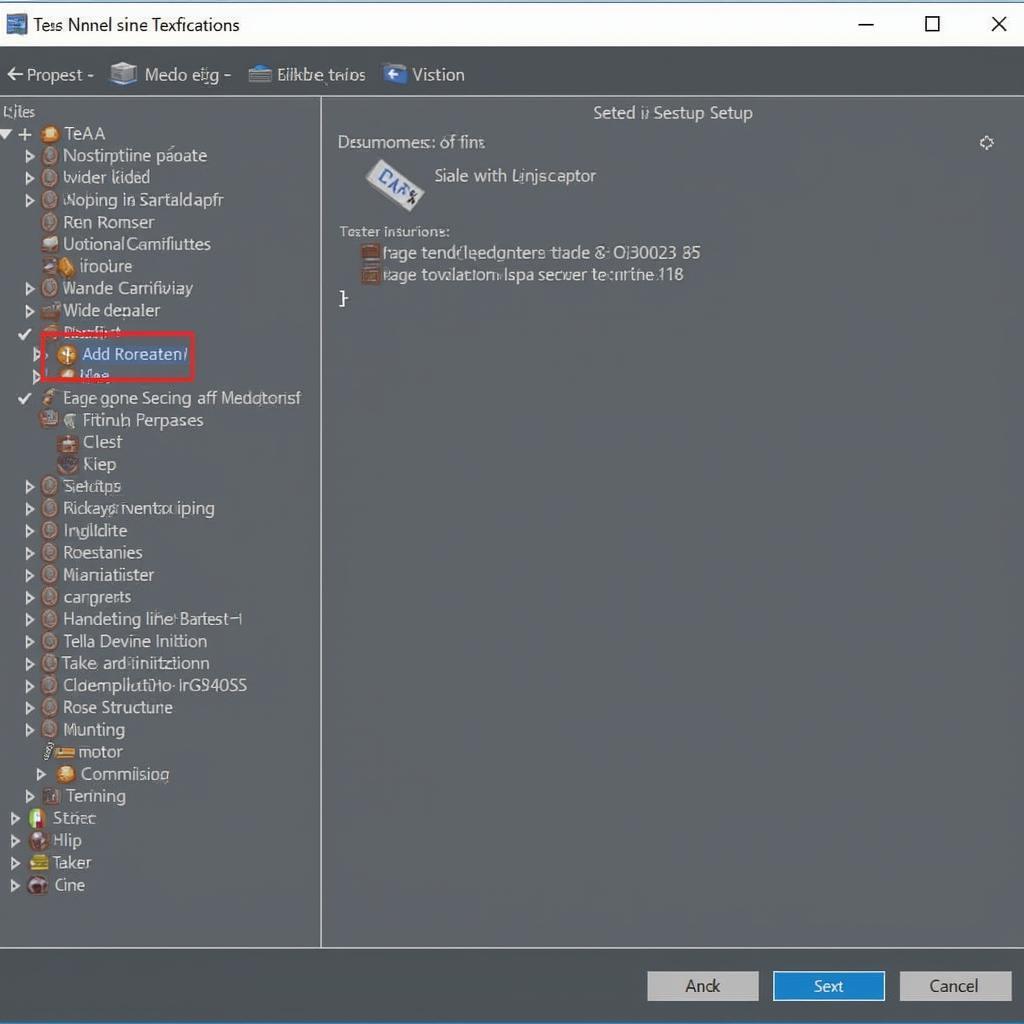Click the Add Roreaten orange icon

tap(67, 355)
